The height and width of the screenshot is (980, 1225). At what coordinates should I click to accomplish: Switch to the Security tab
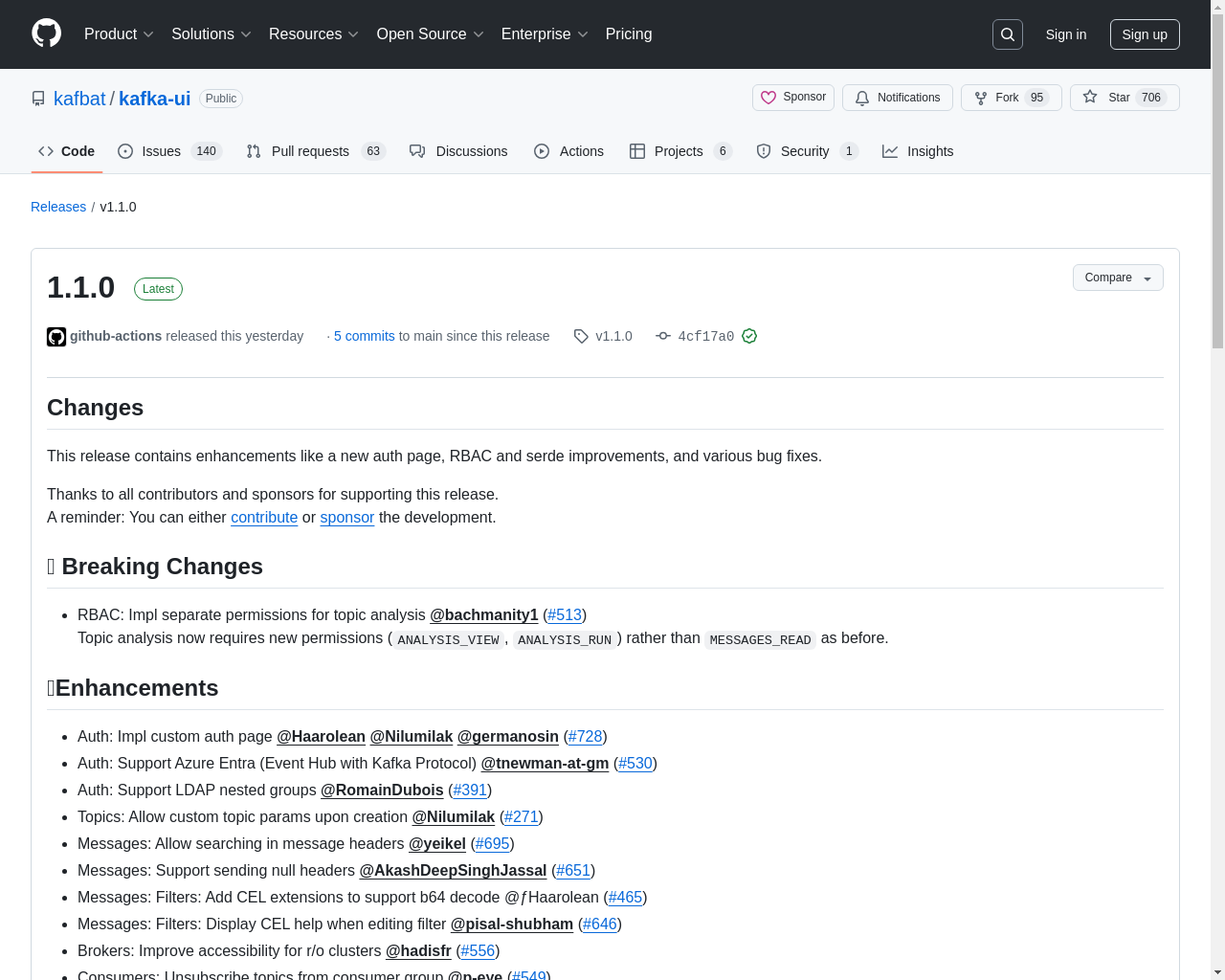(807, 151)
